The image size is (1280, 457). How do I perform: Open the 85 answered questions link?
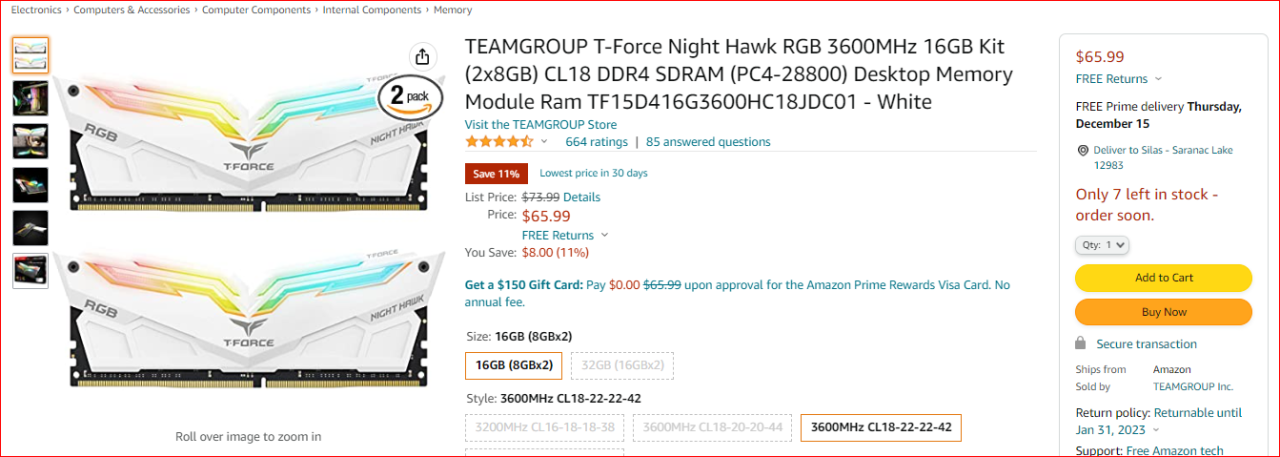click(708, 142)
